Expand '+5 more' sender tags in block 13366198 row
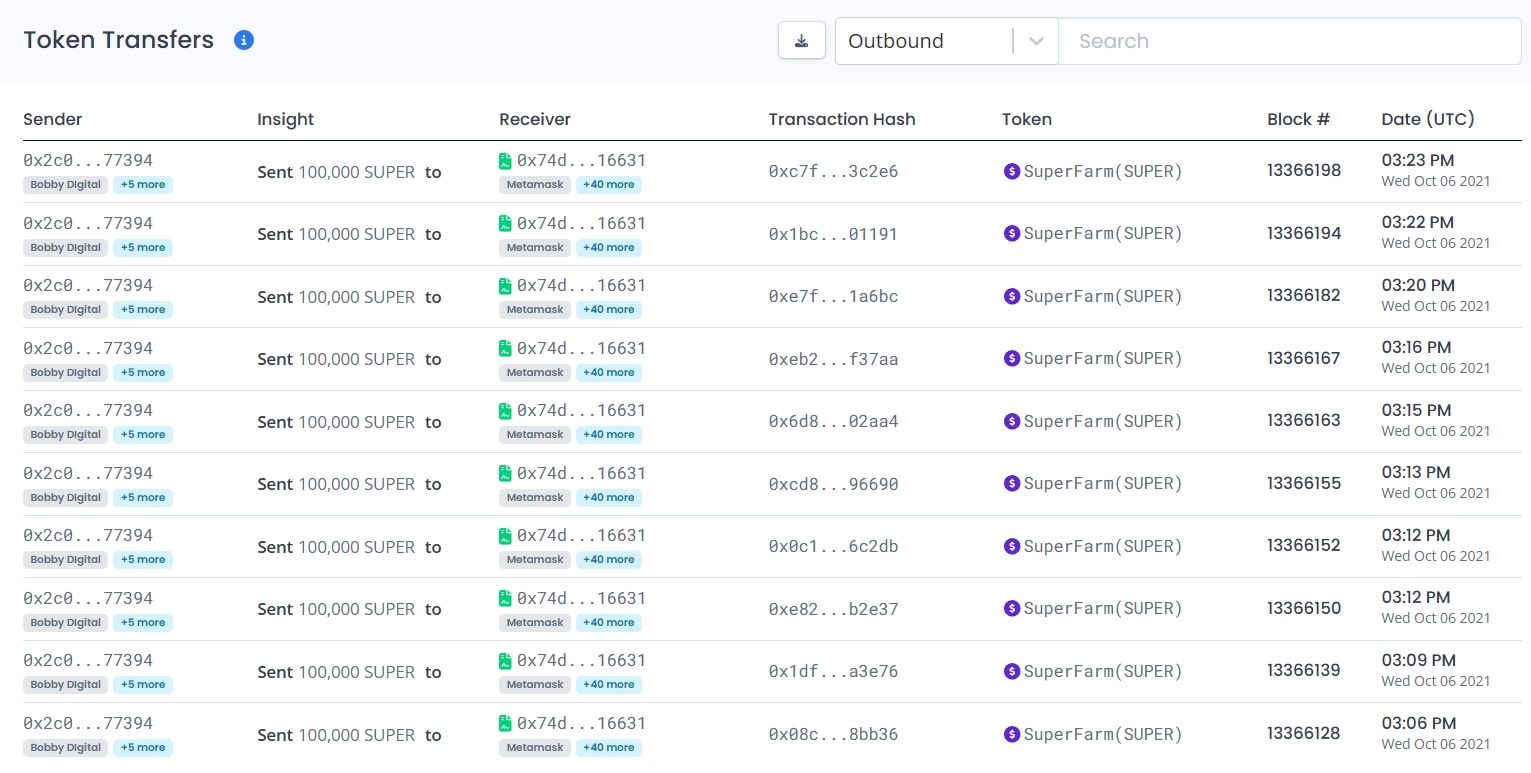This screenshot has width=1531, height=773. [x=143, y=185]
